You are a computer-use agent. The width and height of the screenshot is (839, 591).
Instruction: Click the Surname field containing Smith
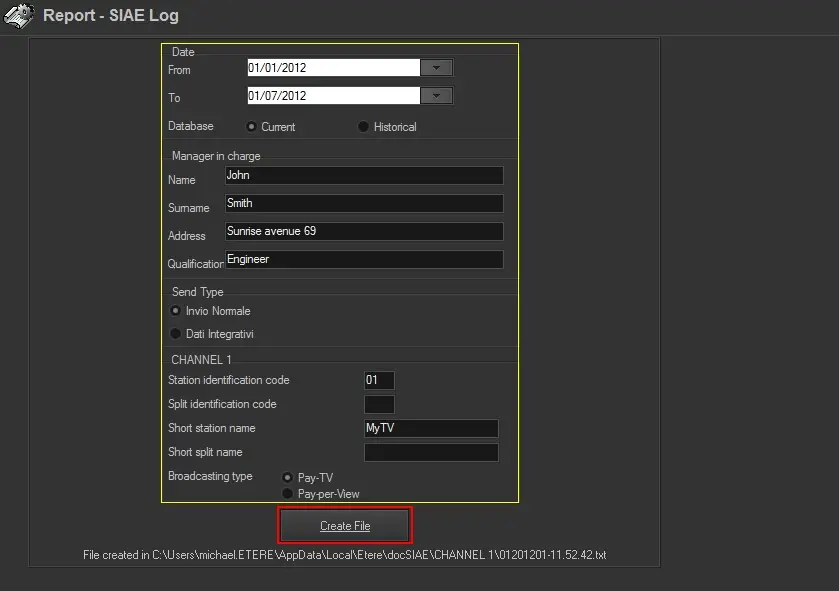click(x=364, y=203)
